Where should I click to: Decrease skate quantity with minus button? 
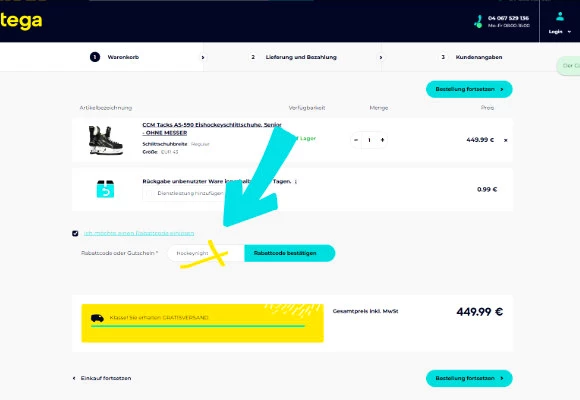[356, 140]
